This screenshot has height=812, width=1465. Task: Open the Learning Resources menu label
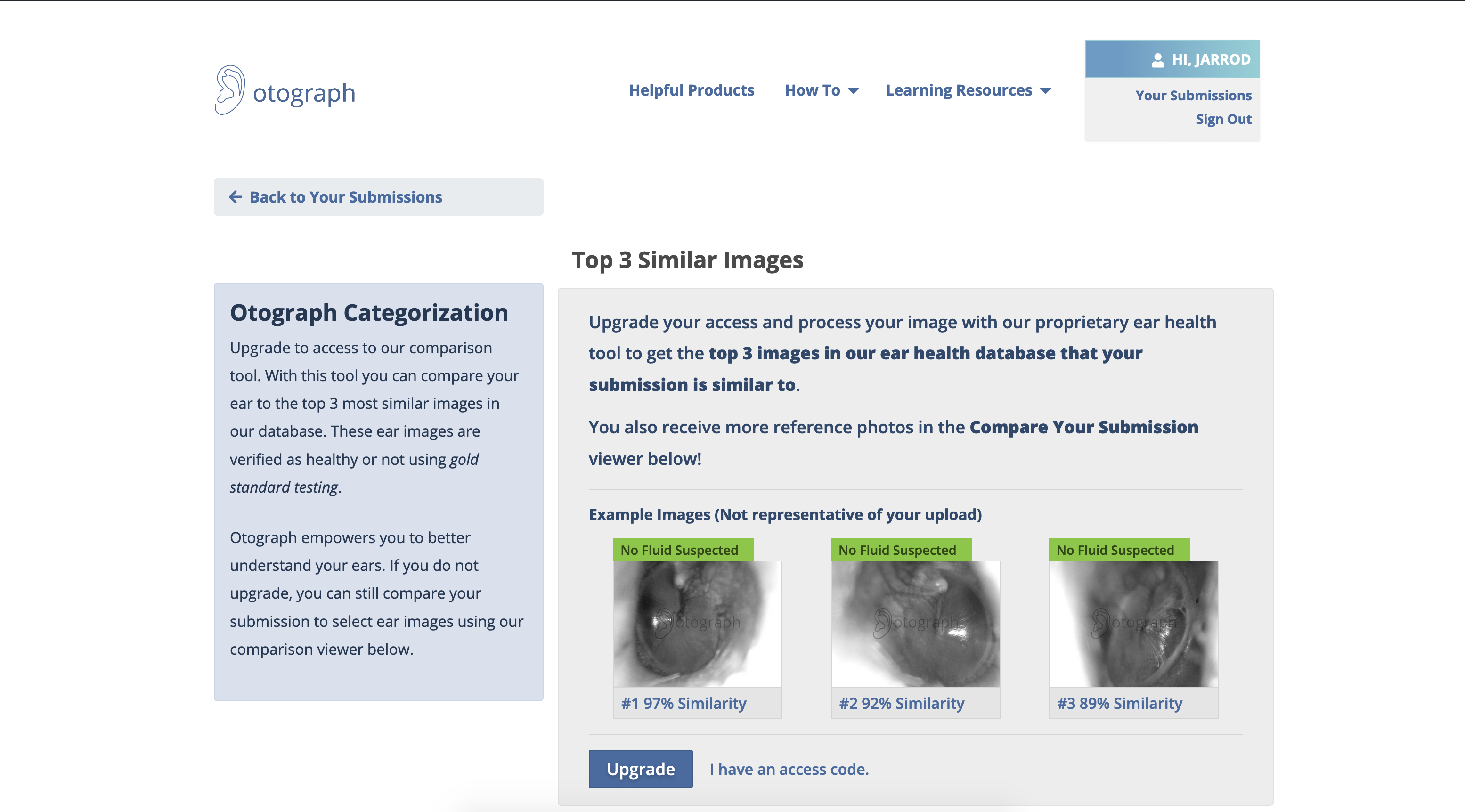[959, 90]
